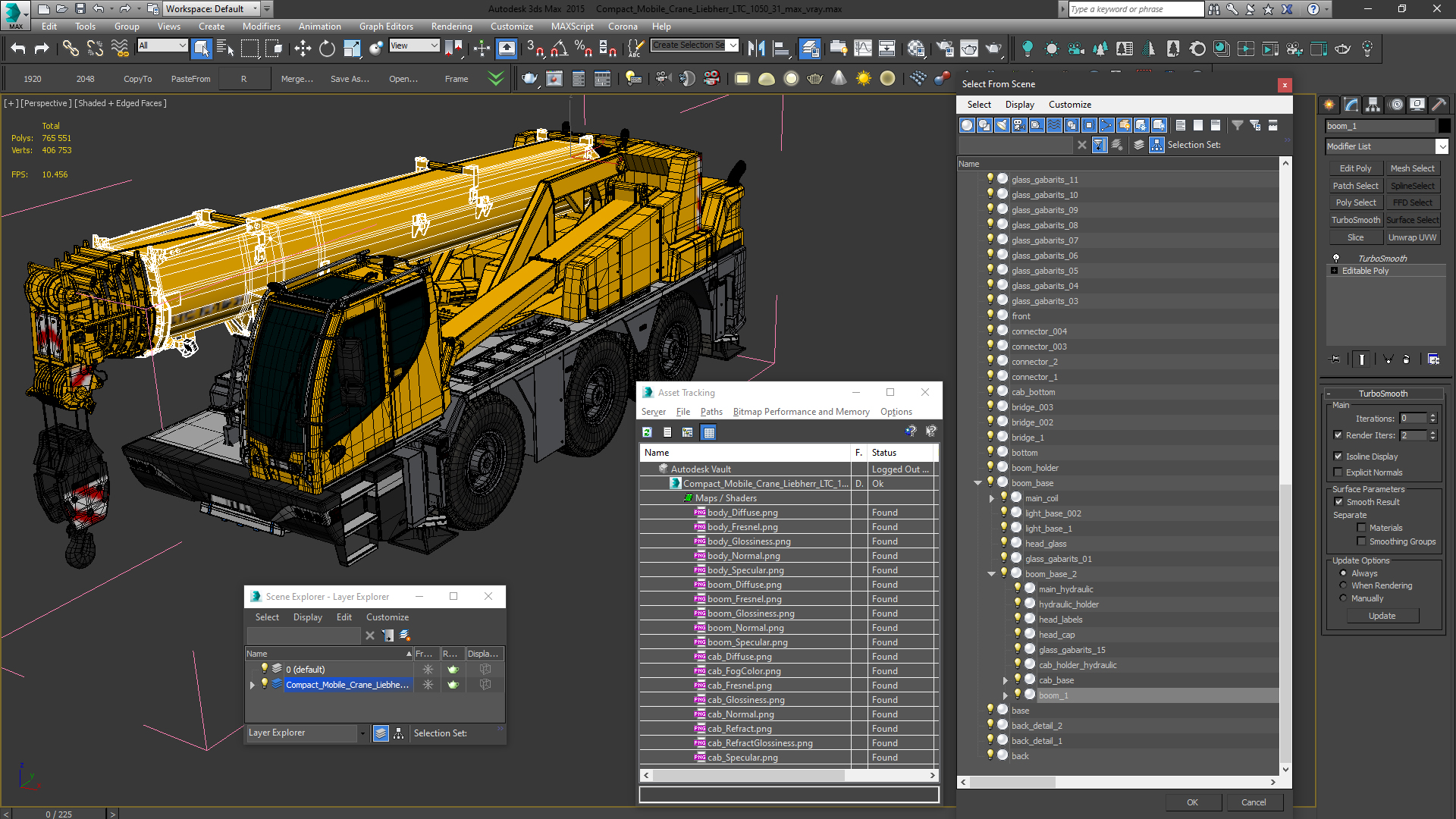Toggle the Smooth Result checkbox
Image resolution: width=1456 pixels, height=819 pixels.
coord(1339,502)
